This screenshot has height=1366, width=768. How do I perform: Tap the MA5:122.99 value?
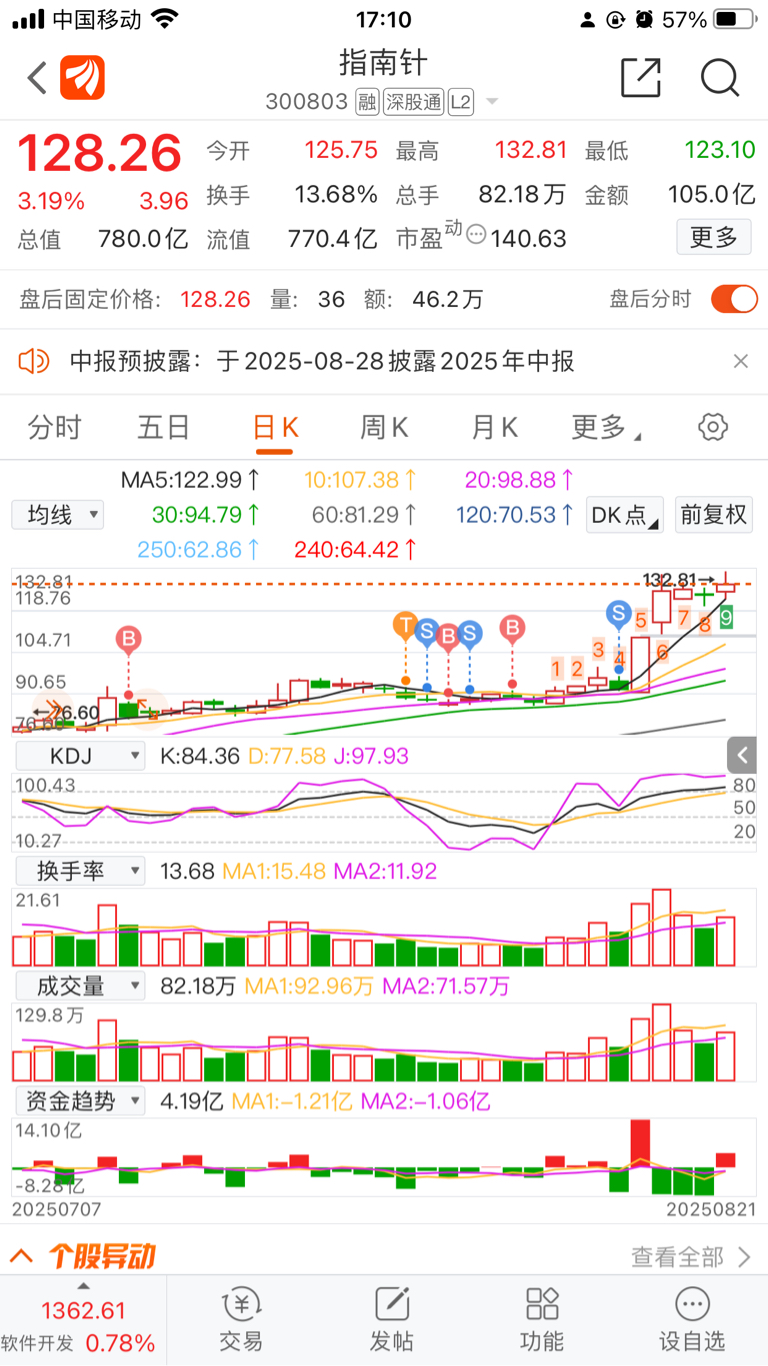(x=191, y=480)
